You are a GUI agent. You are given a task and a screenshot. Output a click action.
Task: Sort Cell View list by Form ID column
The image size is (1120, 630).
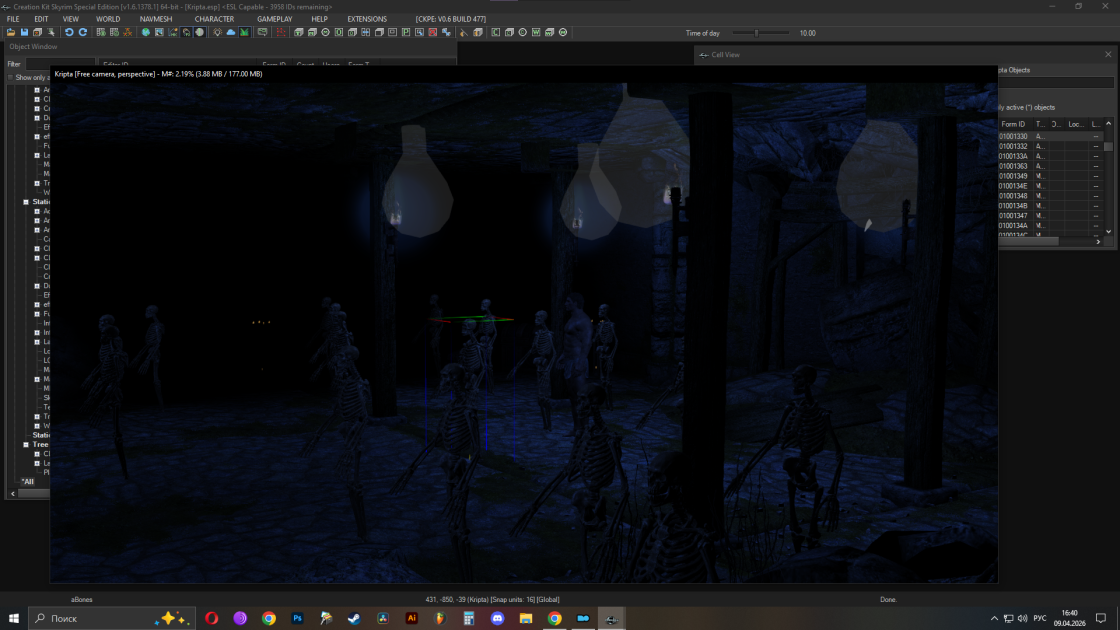pyautogui.click(x=1014, y=124)
